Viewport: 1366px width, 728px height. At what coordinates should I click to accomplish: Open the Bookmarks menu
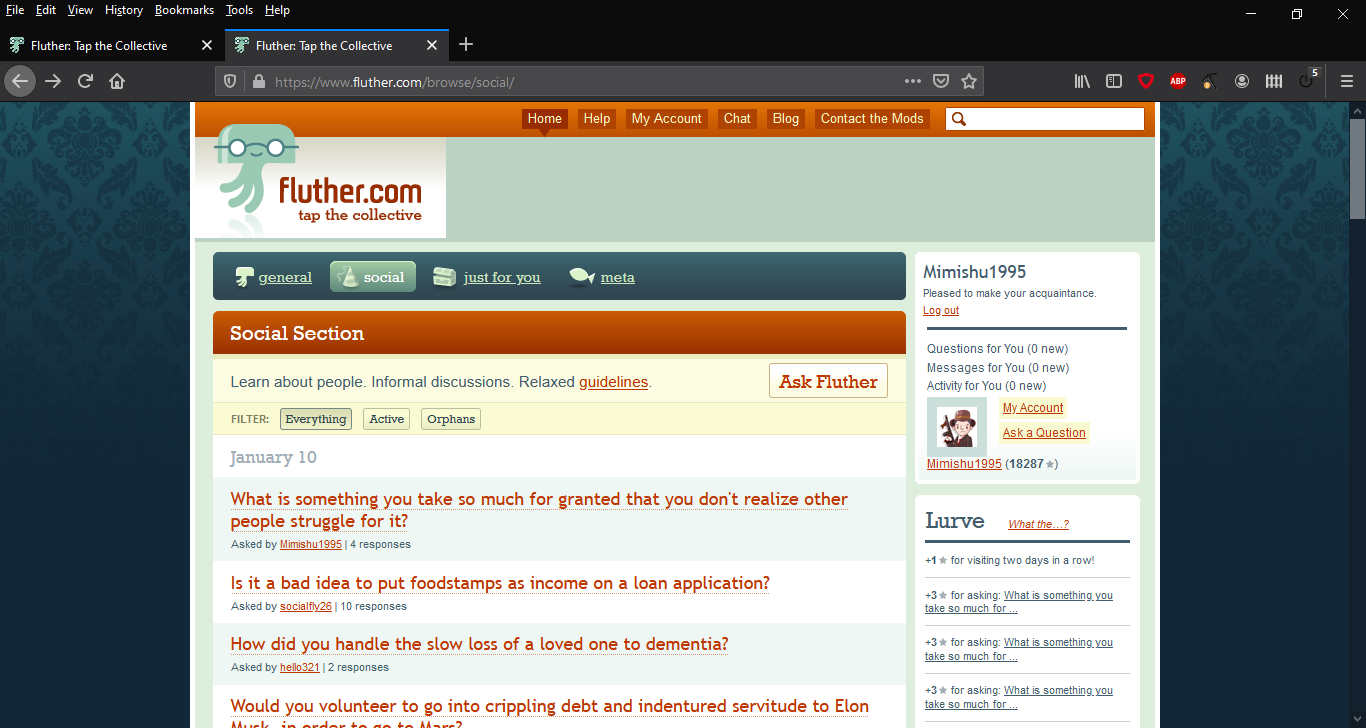[184, 10]
